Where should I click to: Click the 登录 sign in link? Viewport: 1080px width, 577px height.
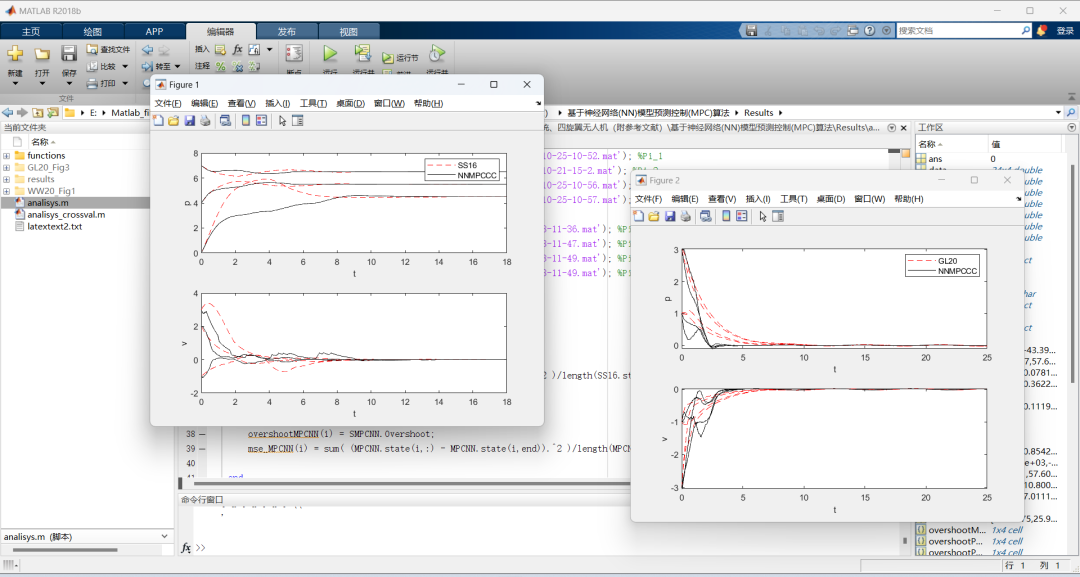pyautogui.click(x=1065, y=31)
